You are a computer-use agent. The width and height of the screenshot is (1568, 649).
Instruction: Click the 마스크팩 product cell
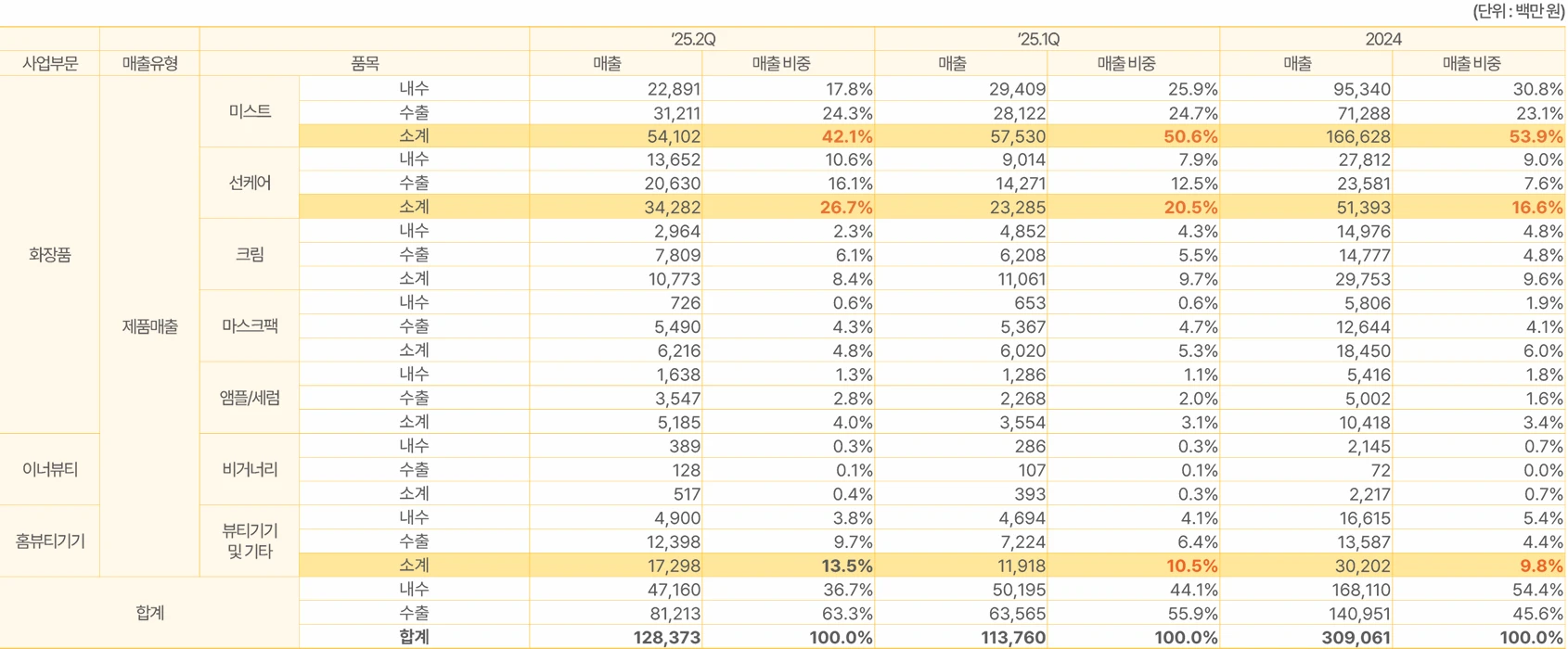coord(250,326)
